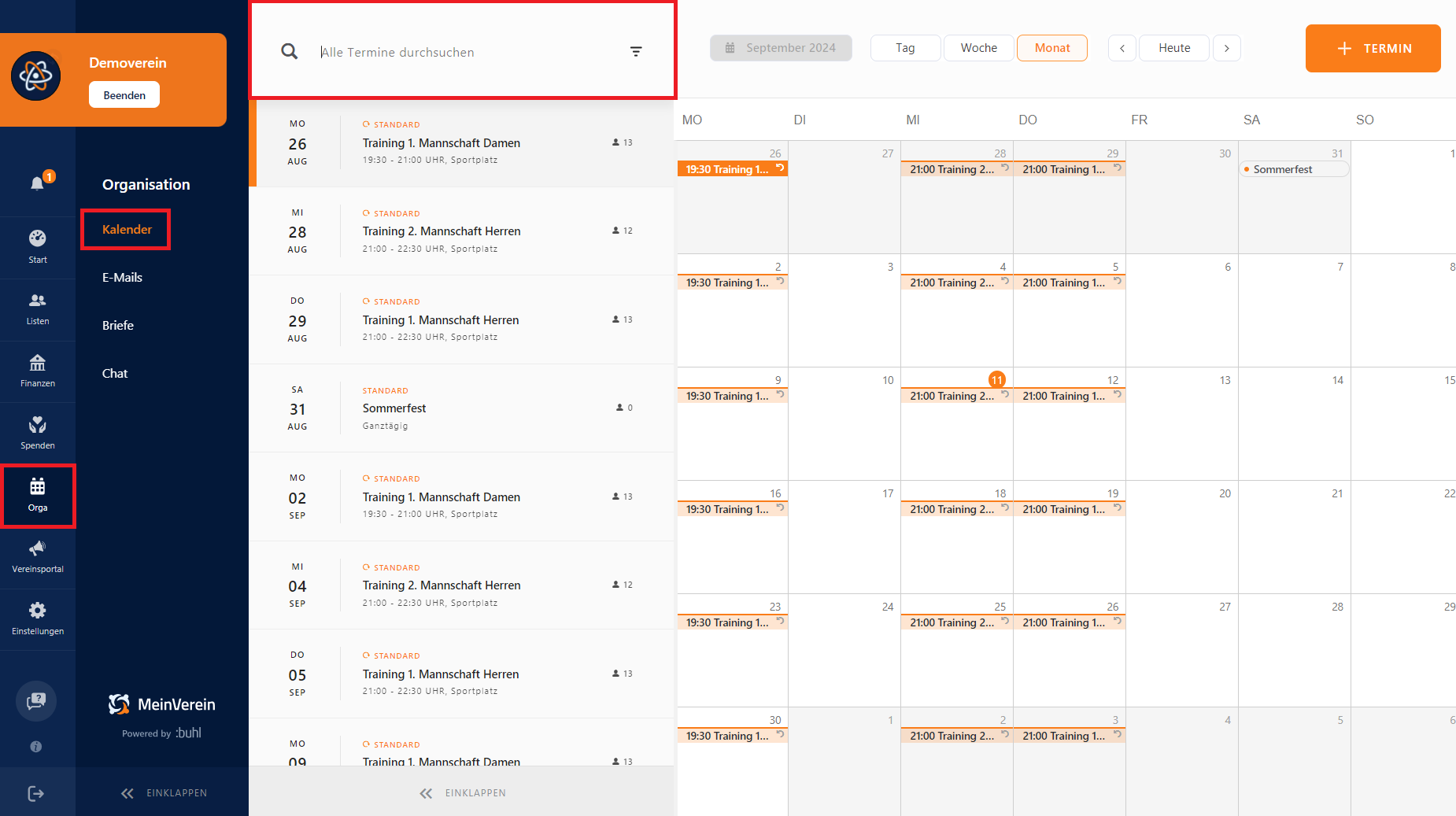
Task: Click 21:00 Training 1 event on Thursday 5
Action: 1070,282
